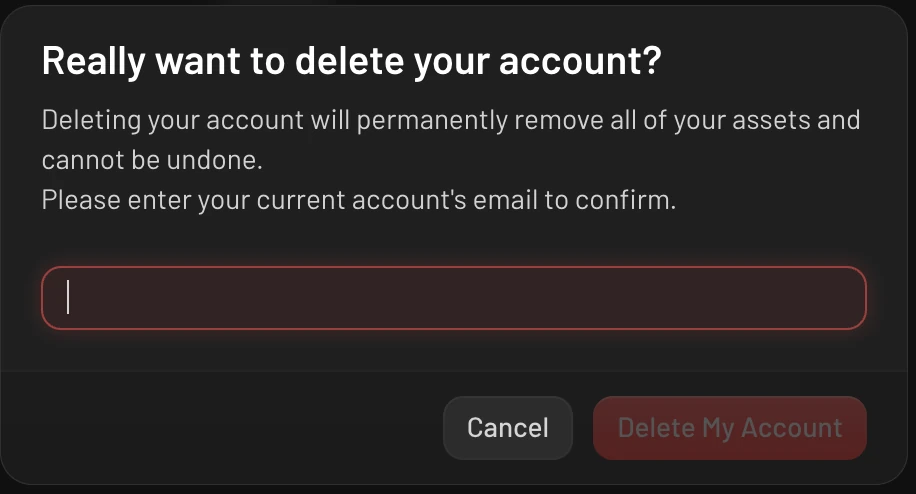Click the Cancel button

508,428
